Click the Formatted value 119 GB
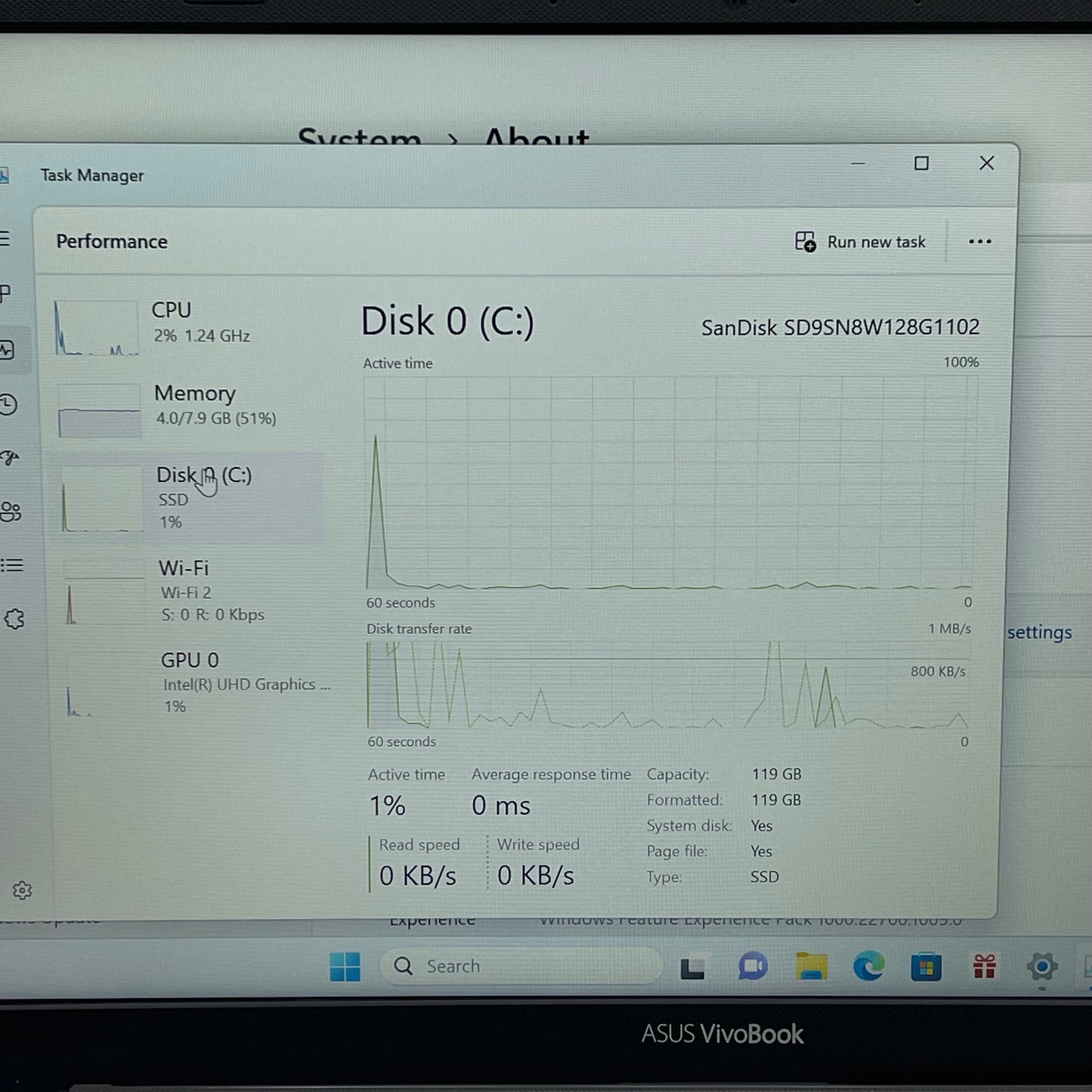This screenshot has height=1092, width=1092. 776,800
